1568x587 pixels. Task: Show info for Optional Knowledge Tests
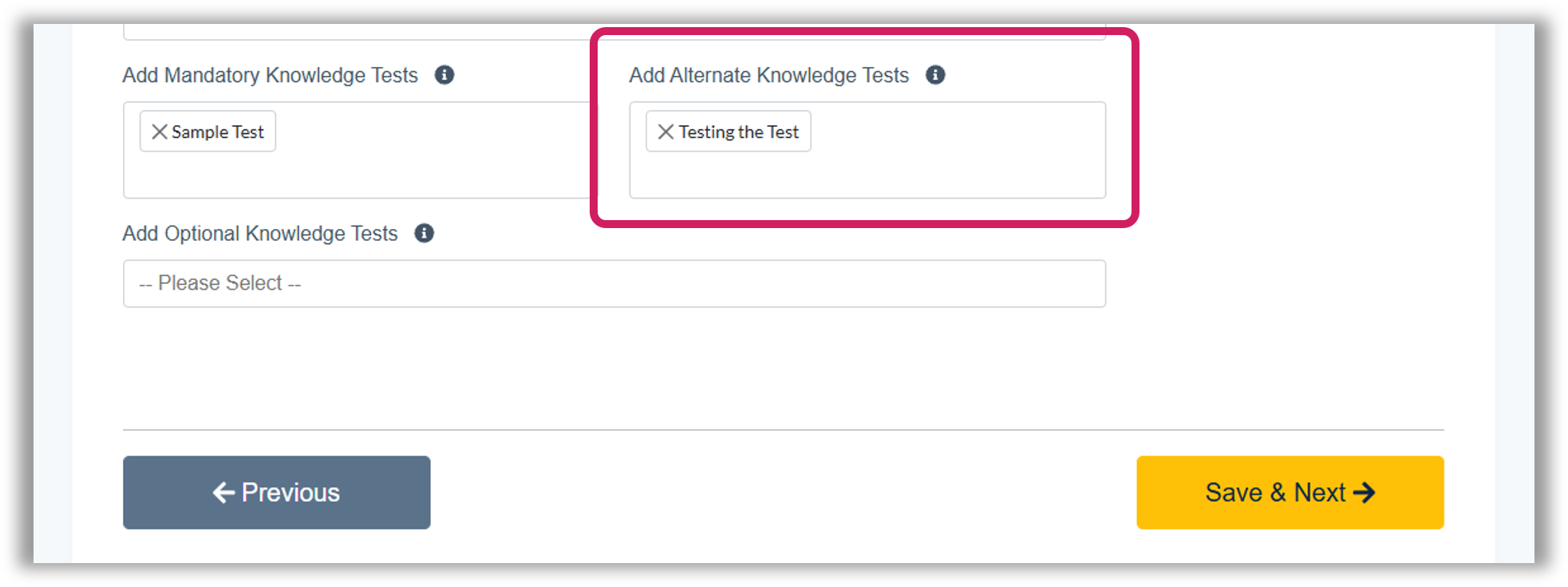[424, 233]
